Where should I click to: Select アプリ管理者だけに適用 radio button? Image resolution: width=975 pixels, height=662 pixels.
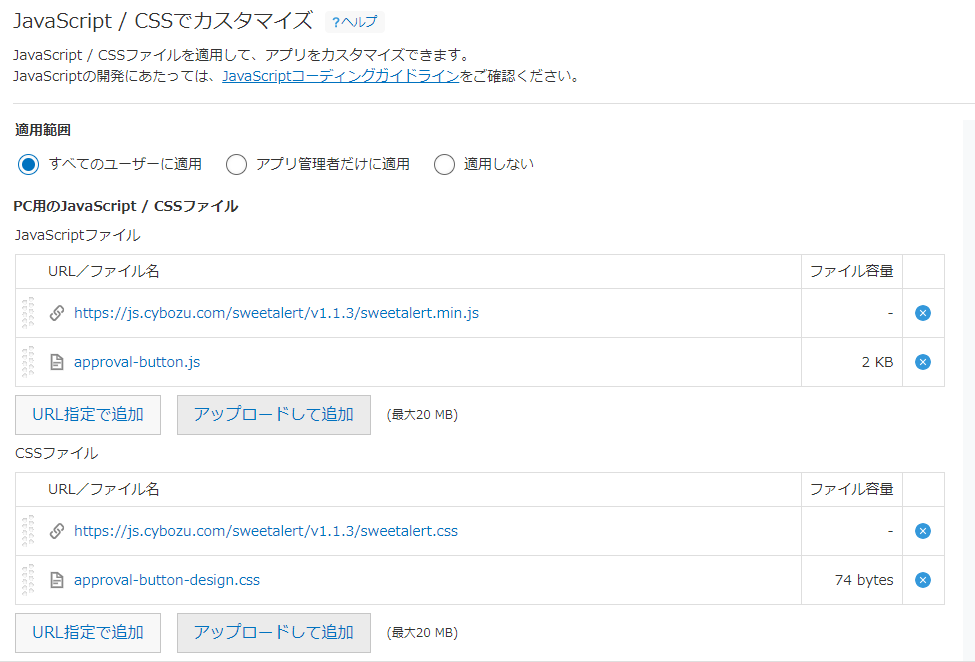(236, 165)
